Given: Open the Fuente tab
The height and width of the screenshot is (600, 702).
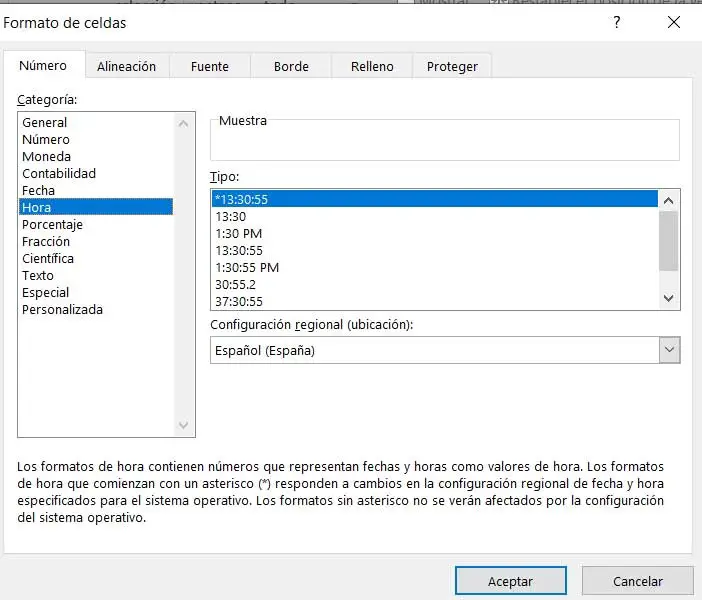Looking at the screenshot, I should click(x=210, y=66).
